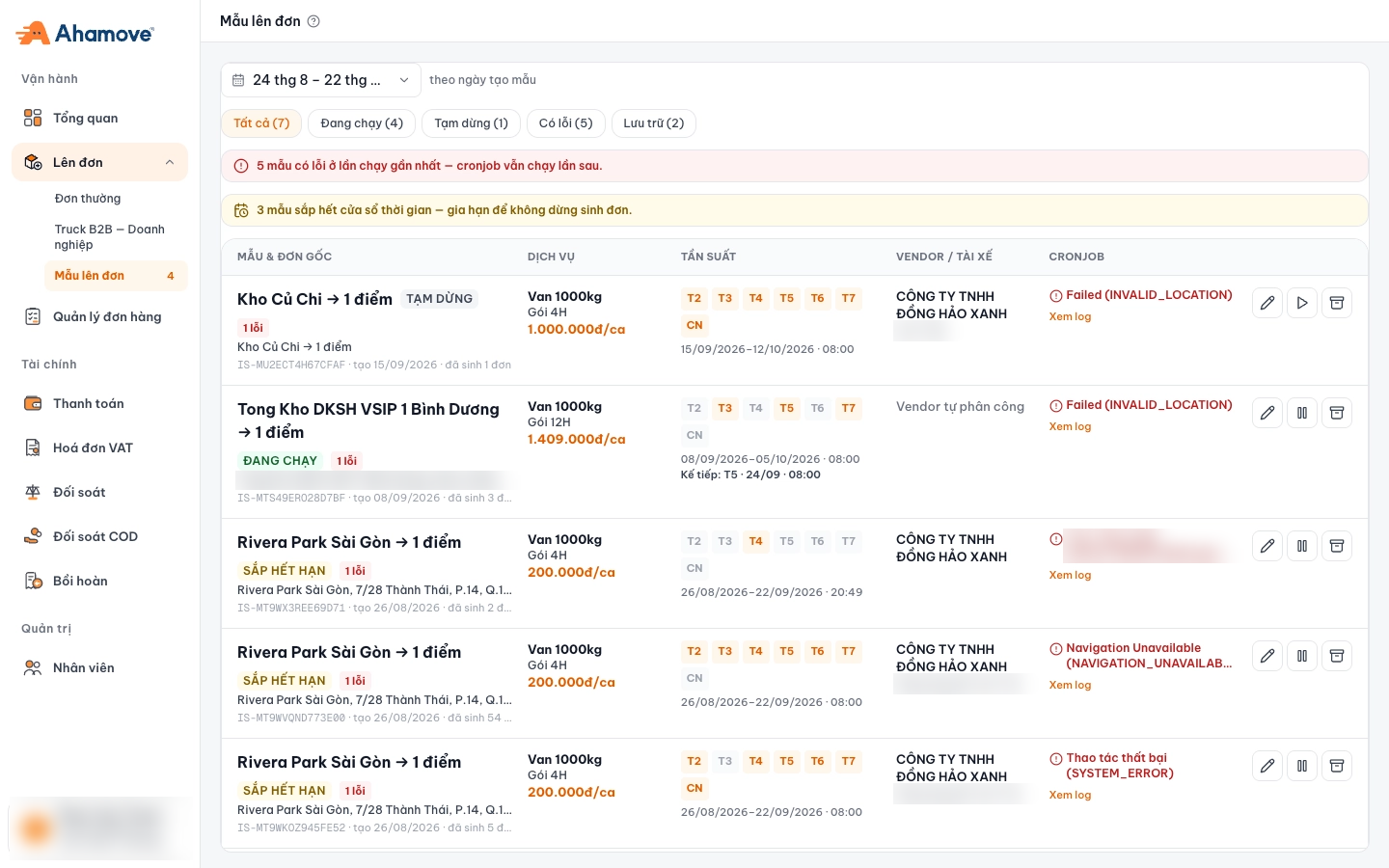
Task: Click the Ahamove logo
Action: tap(85, 34)
